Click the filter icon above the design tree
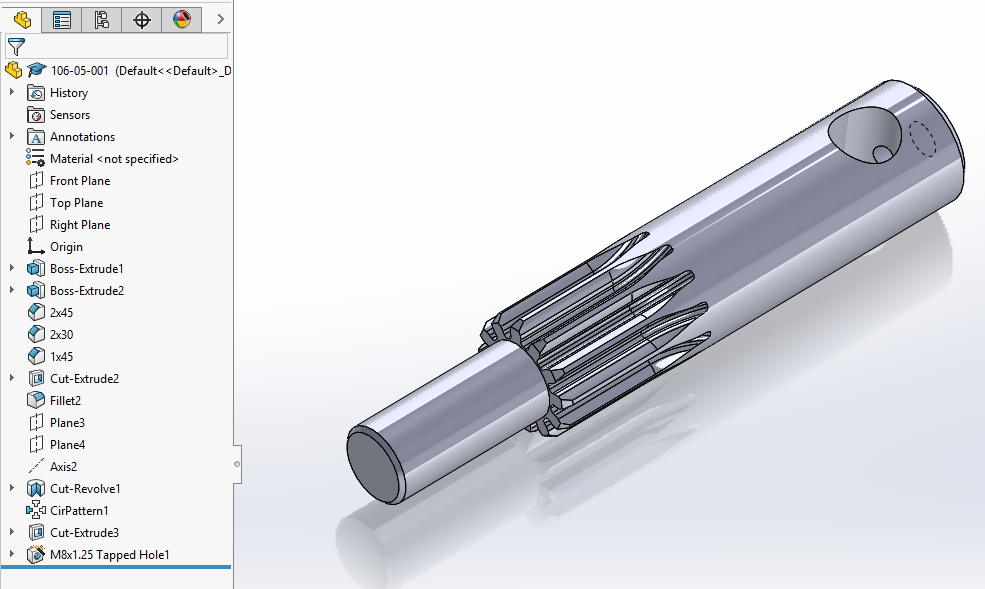The height and width of the screenshot is (589, 985). tap(16, 45)
